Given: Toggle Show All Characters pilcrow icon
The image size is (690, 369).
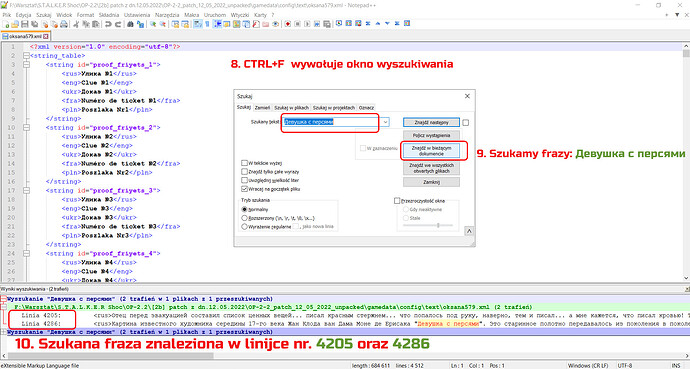Looking at the screenshot, I should click(207, 24).
